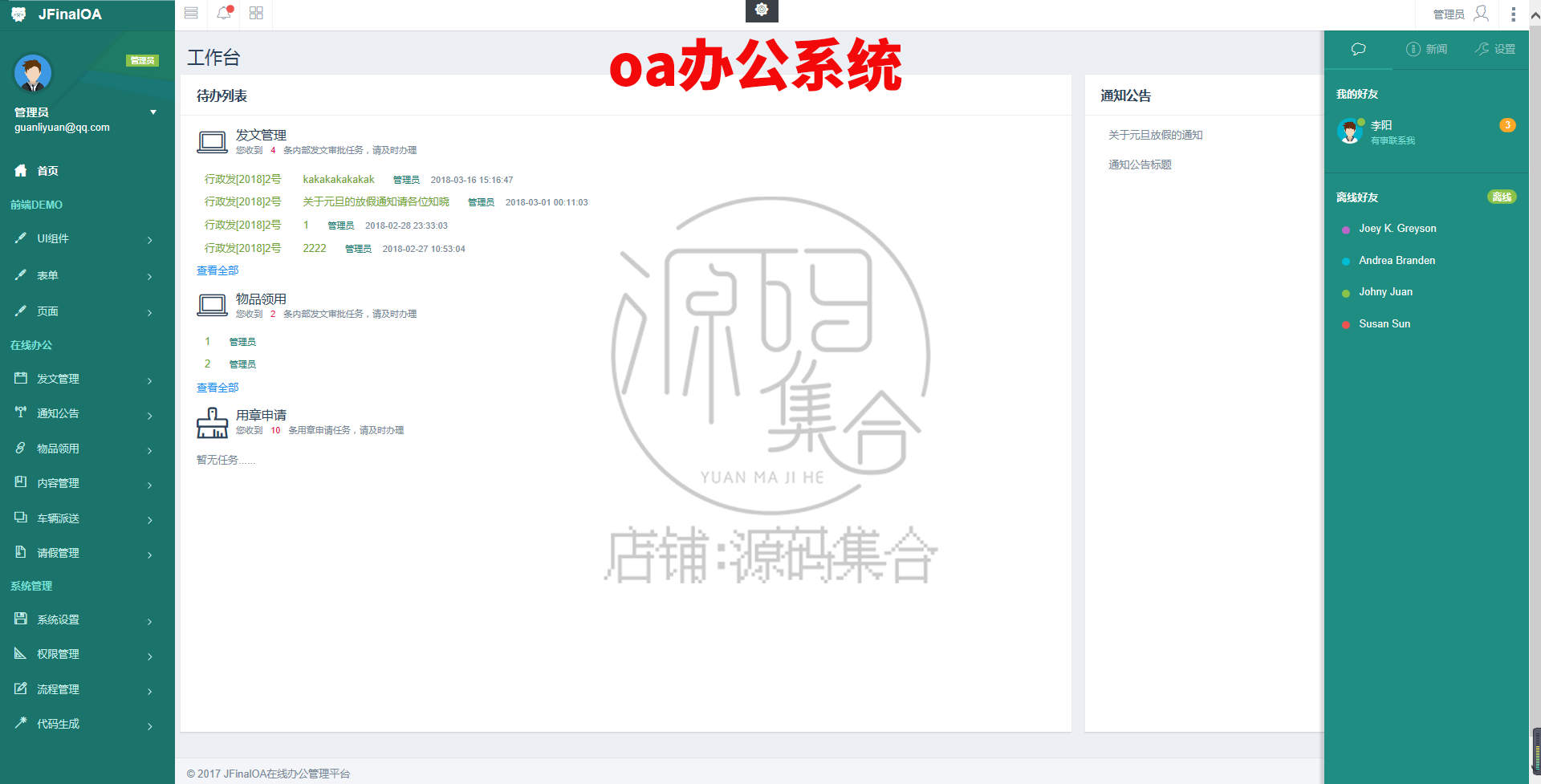Click the 权限管理 sidebar icon
1541x784 pixels.
click(21, 653)
